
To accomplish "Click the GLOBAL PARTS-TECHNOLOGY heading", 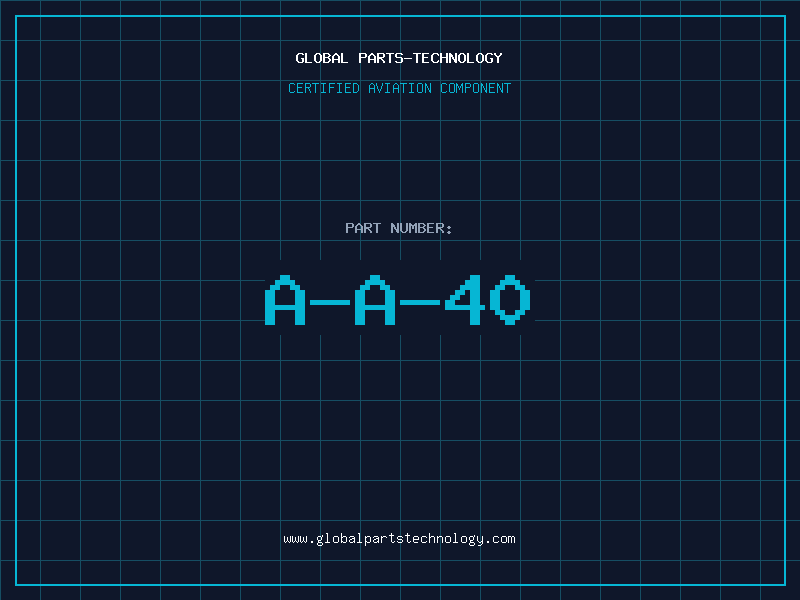I will pos(399,58).
